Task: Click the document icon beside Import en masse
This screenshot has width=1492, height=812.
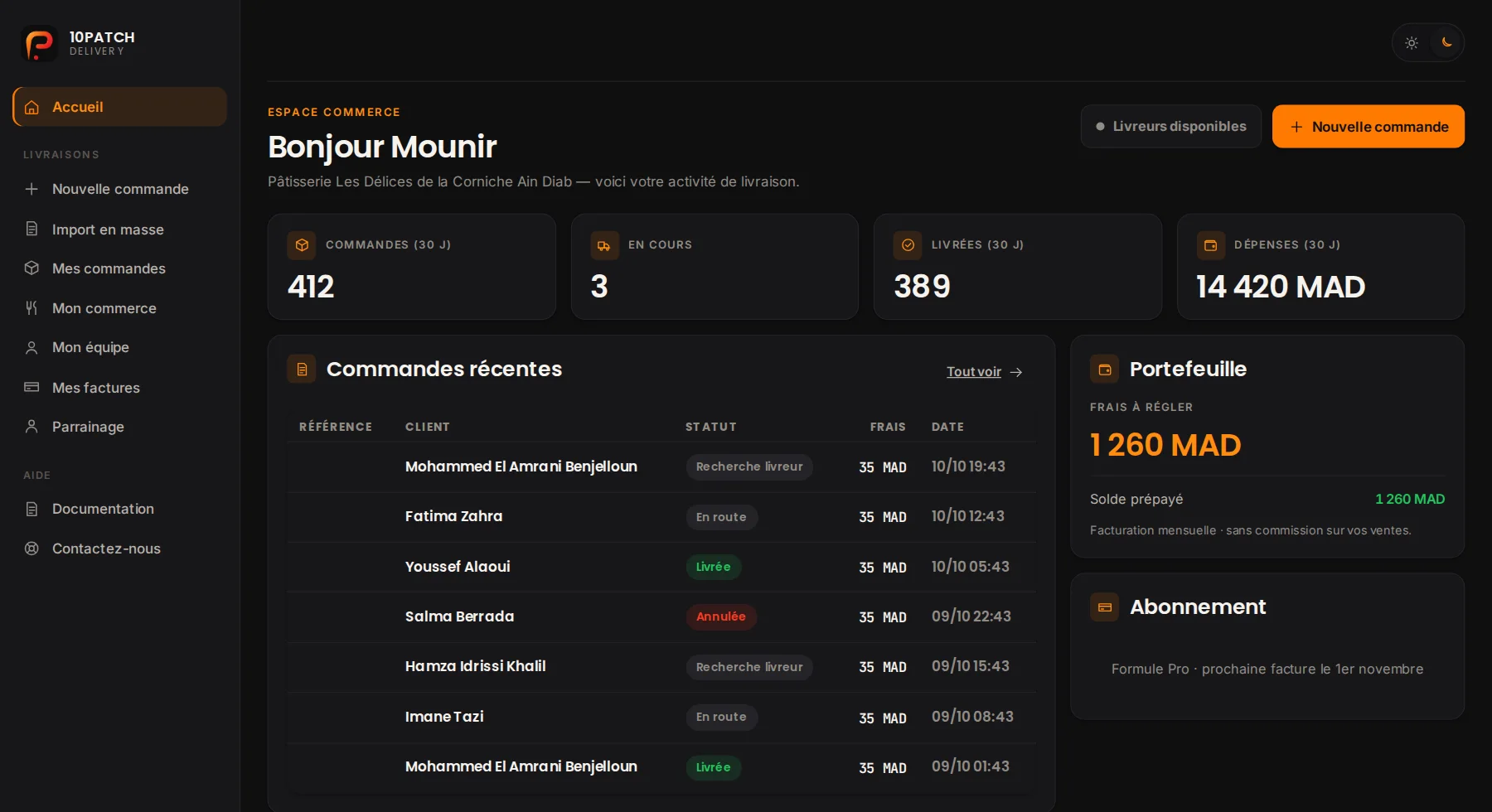Action: [31, 229]
